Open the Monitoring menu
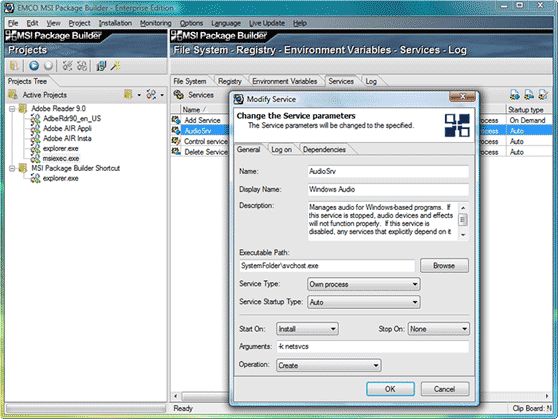 [156, 23]
